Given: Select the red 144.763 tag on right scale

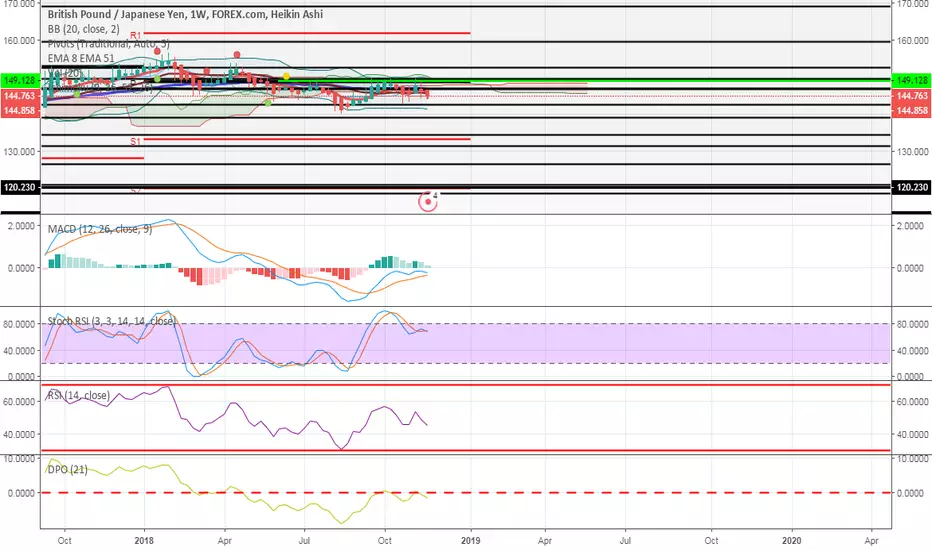Looking at the screenshot, I should pyautogui.click(x=912, y=96).
